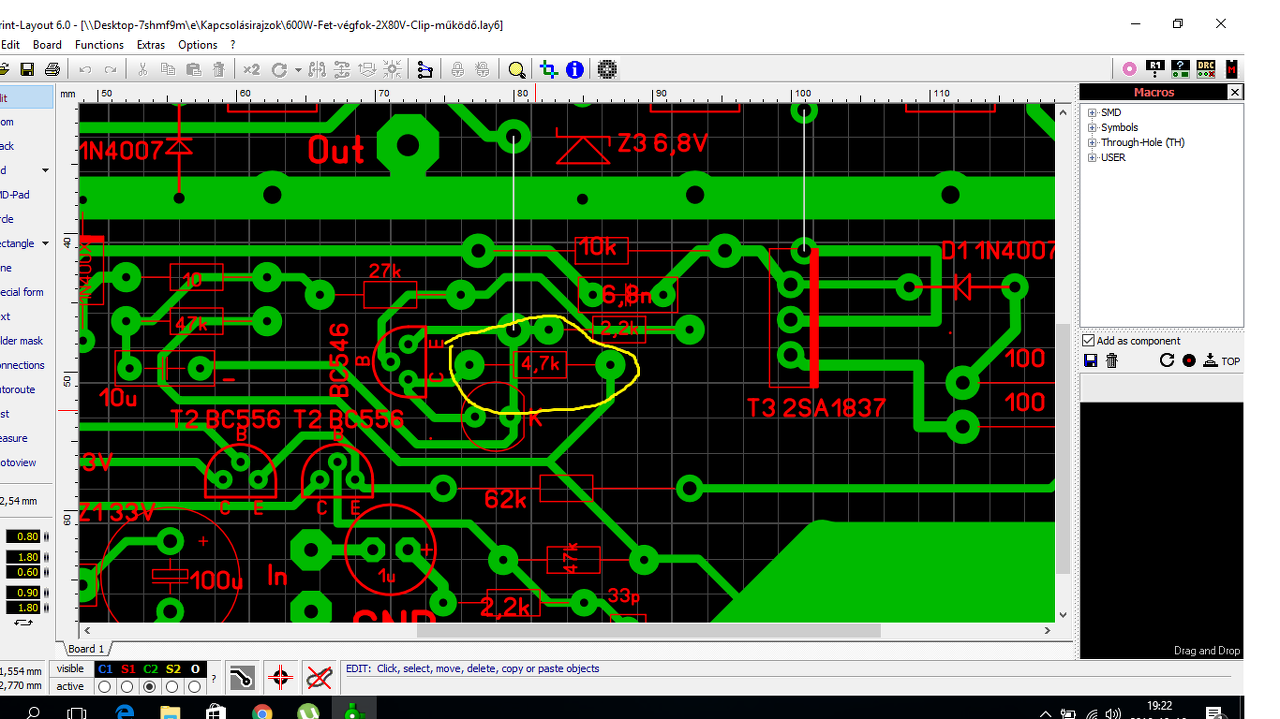Toggle visibility of yellow S2 layer label
The height and width of the screenshot is (719, 1280).
(x=173, y=669)
